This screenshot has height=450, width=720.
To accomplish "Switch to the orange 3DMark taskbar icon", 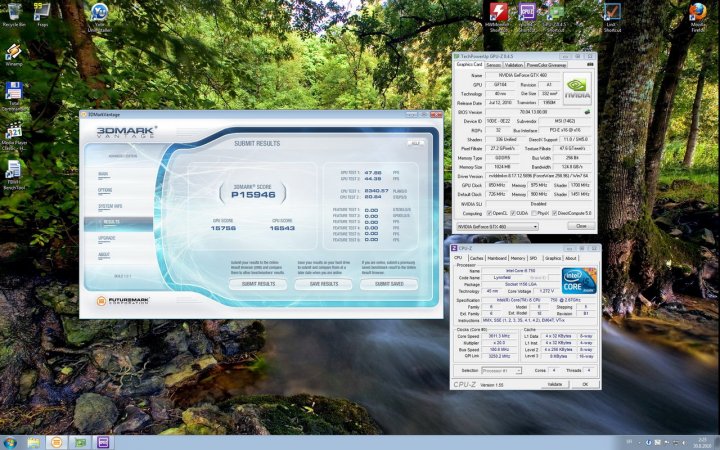I will tap(56, 443).
